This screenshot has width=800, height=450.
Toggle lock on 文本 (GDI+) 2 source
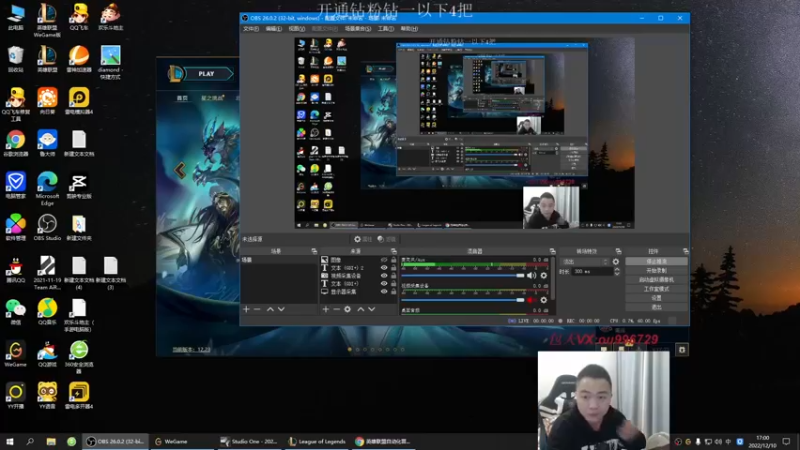393,268
